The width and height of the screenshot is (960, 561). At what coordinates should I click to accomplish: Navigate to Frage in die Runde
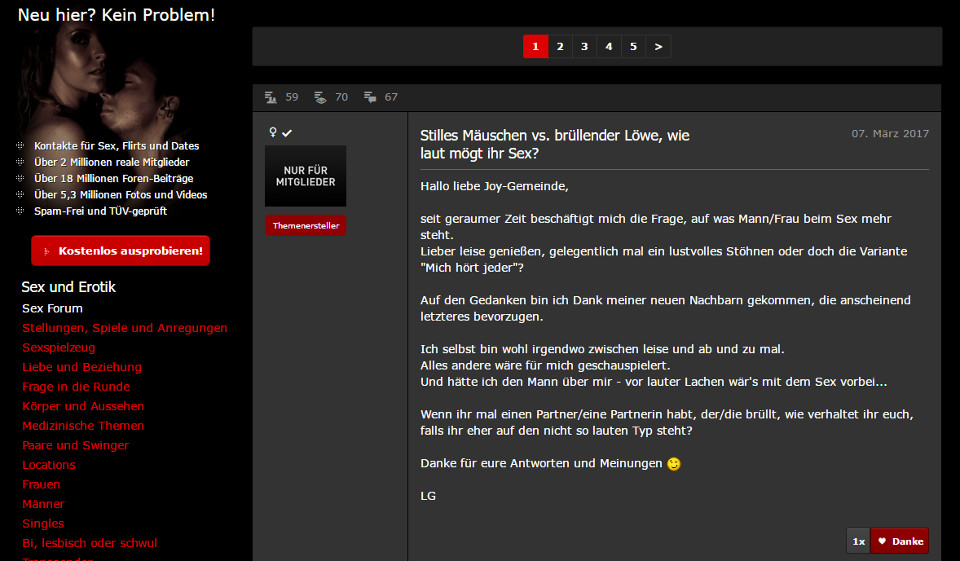pos(76,386)
